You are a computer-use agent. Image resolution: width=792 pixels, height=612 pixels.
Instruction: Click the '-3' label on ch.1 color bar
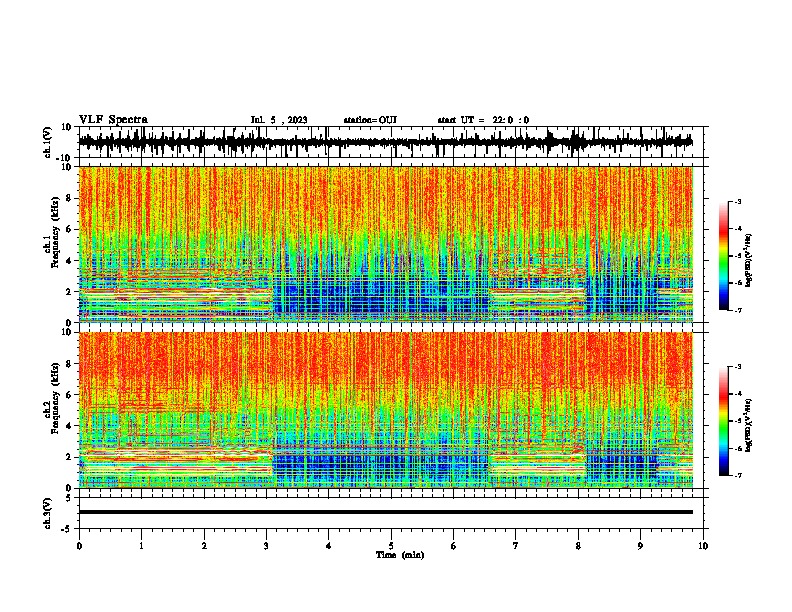[737, 201]
